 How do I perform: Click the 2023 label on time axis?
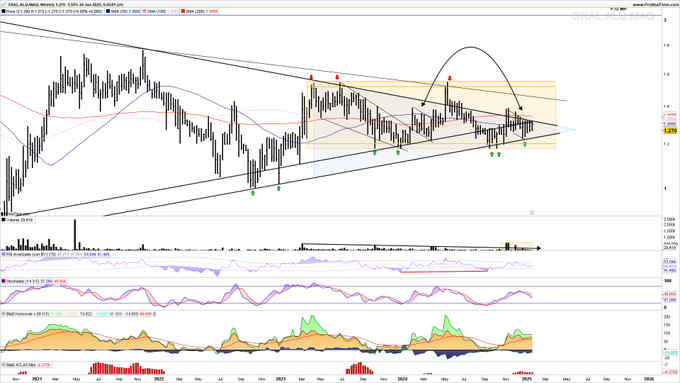[281, 379]
